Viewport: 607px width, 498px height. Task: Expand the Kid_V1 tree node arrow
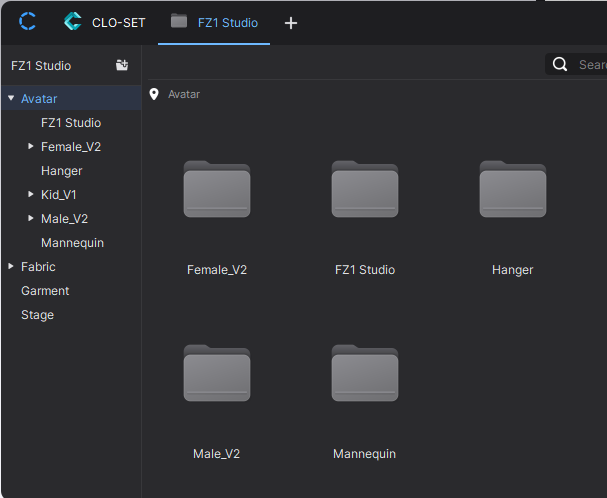point(31,195)
